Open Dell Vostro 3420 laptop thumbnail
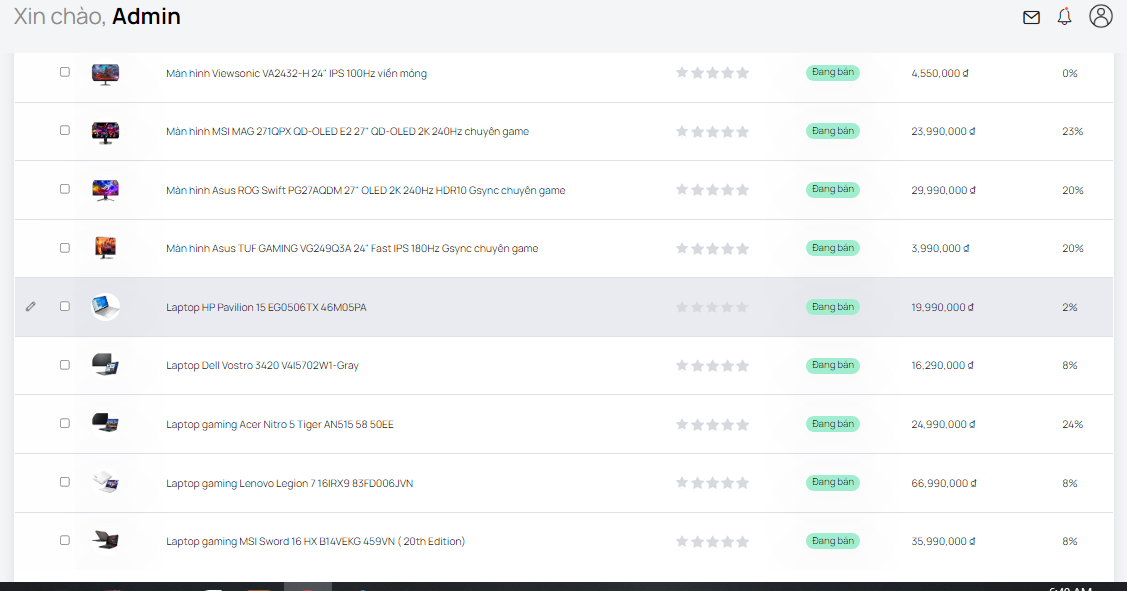Image resolution: width=1127 pixels, height=591 pixels. pyautogui.click(x=106, y=365)
